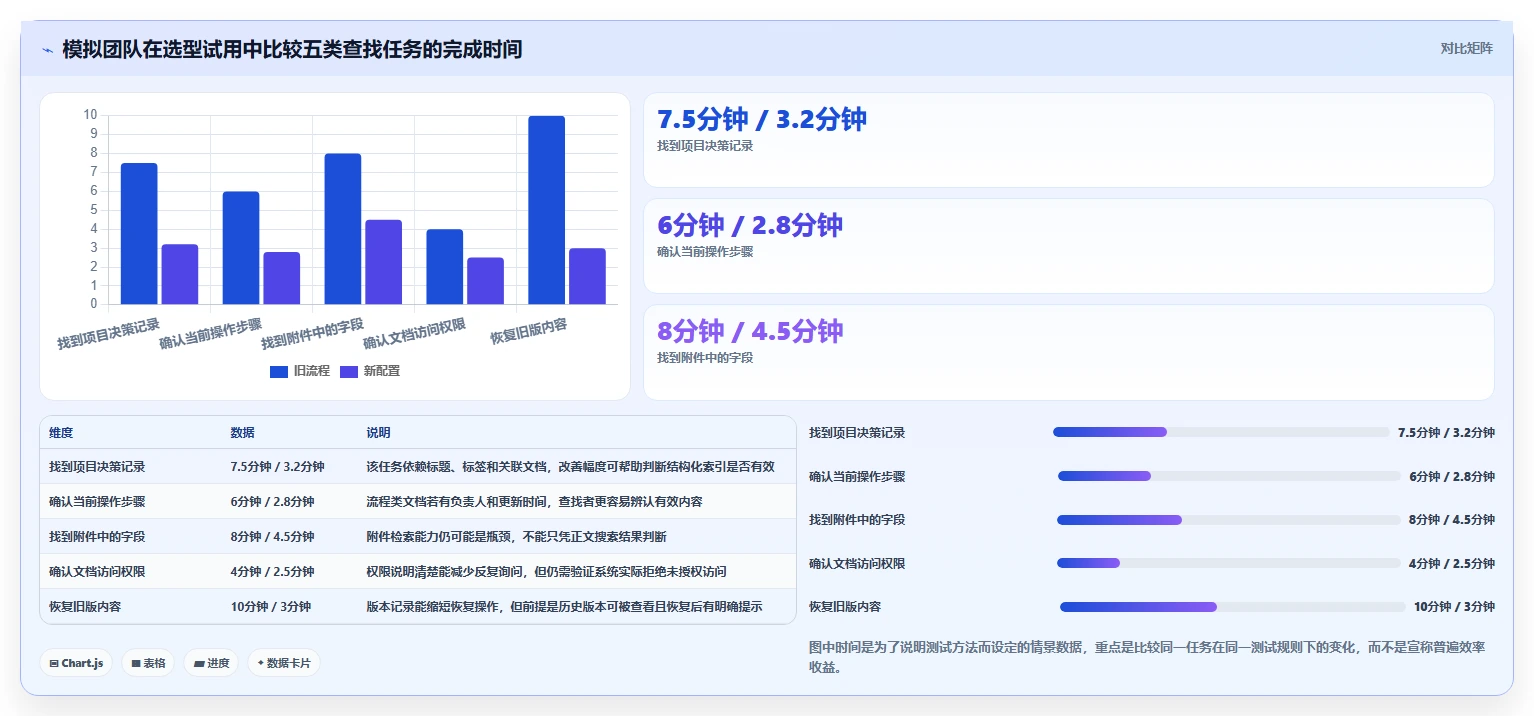
Task: Click the 6分钟 / 2.8分钟 data card value
Action: pos(750,225)
